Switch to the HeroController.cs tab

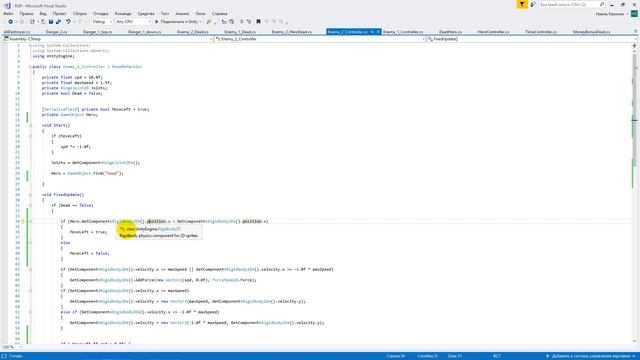(493, 32)
